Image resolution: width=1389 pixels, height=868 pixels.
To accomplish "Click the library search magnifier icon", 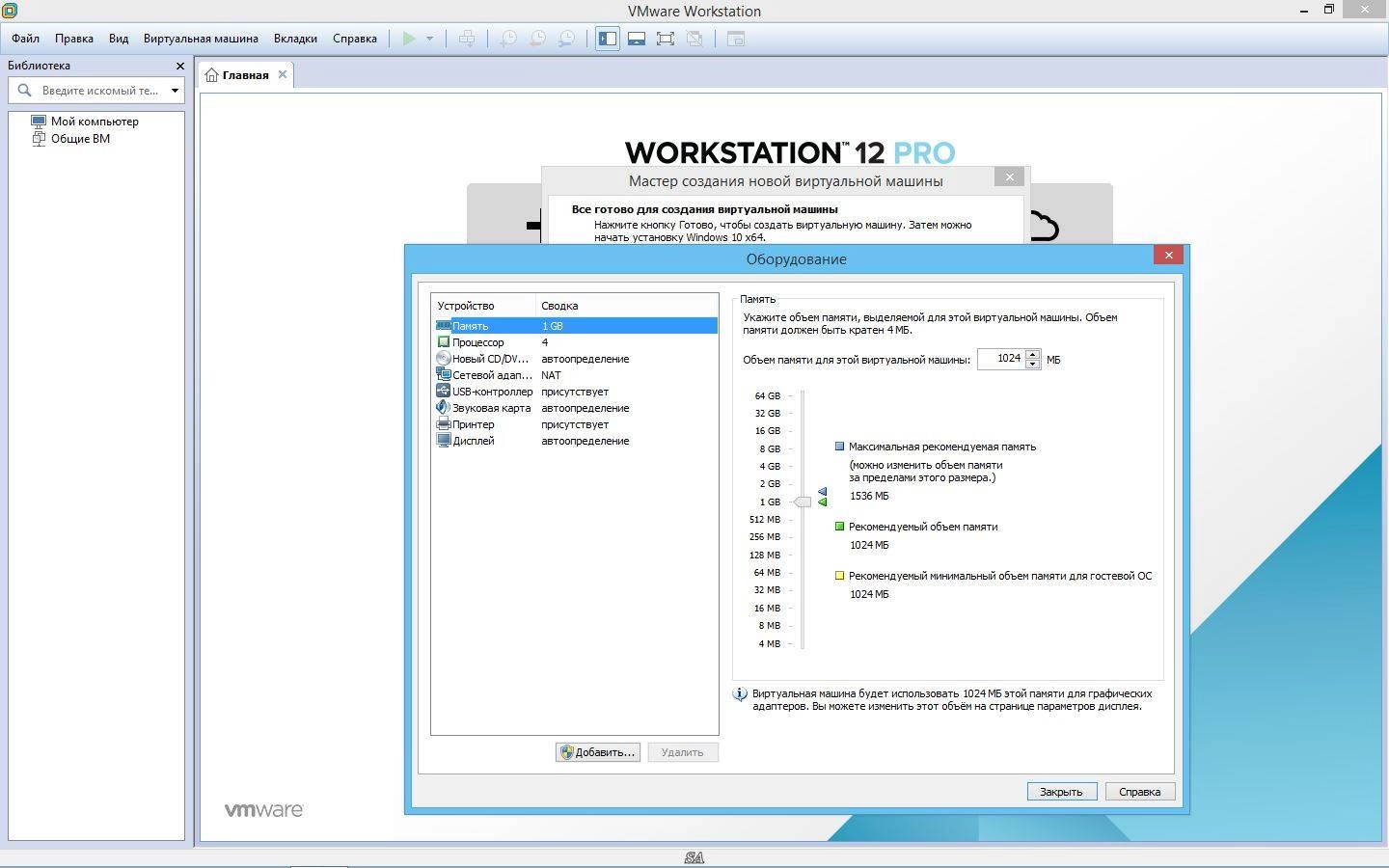I will click(x=24, y=90).
